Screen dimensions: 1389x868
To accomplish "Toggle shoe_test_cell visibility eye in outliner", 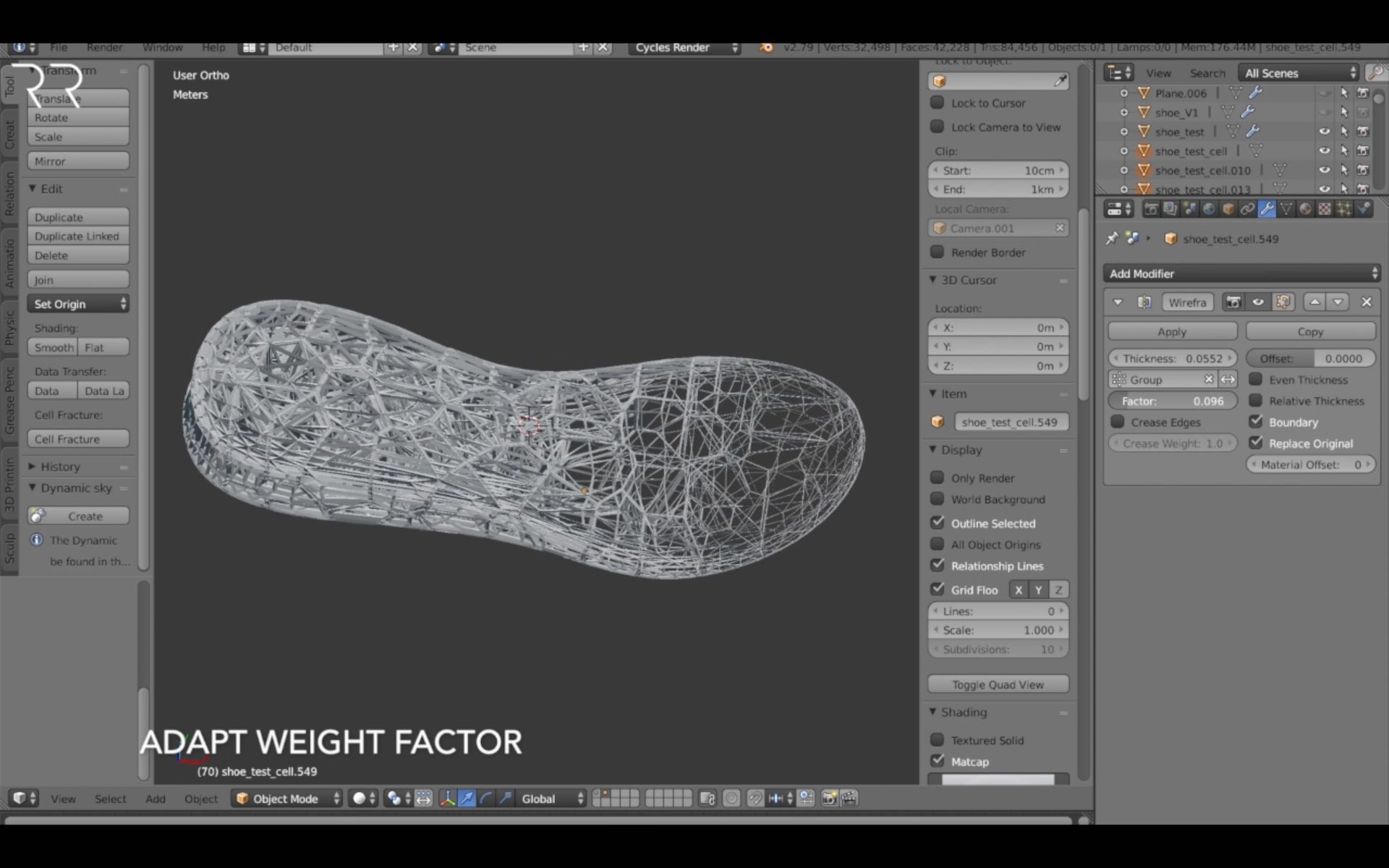I will [x=1325, y=150].
